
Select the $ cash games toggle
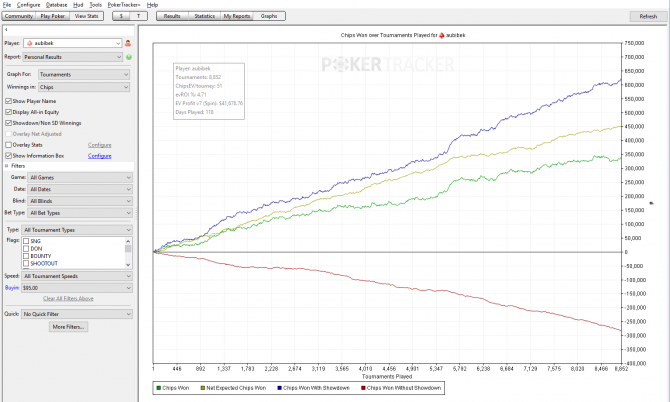[x=121, y=16]
